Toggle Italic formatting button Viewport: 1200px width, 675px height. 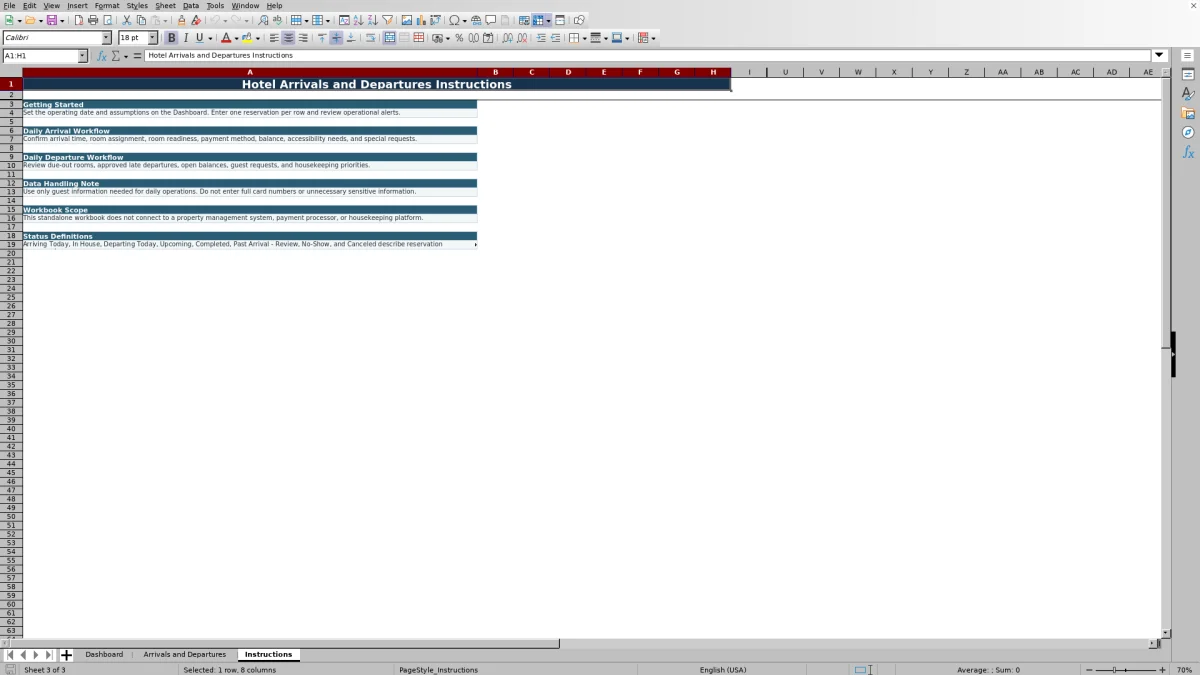[x=185, y=38]
